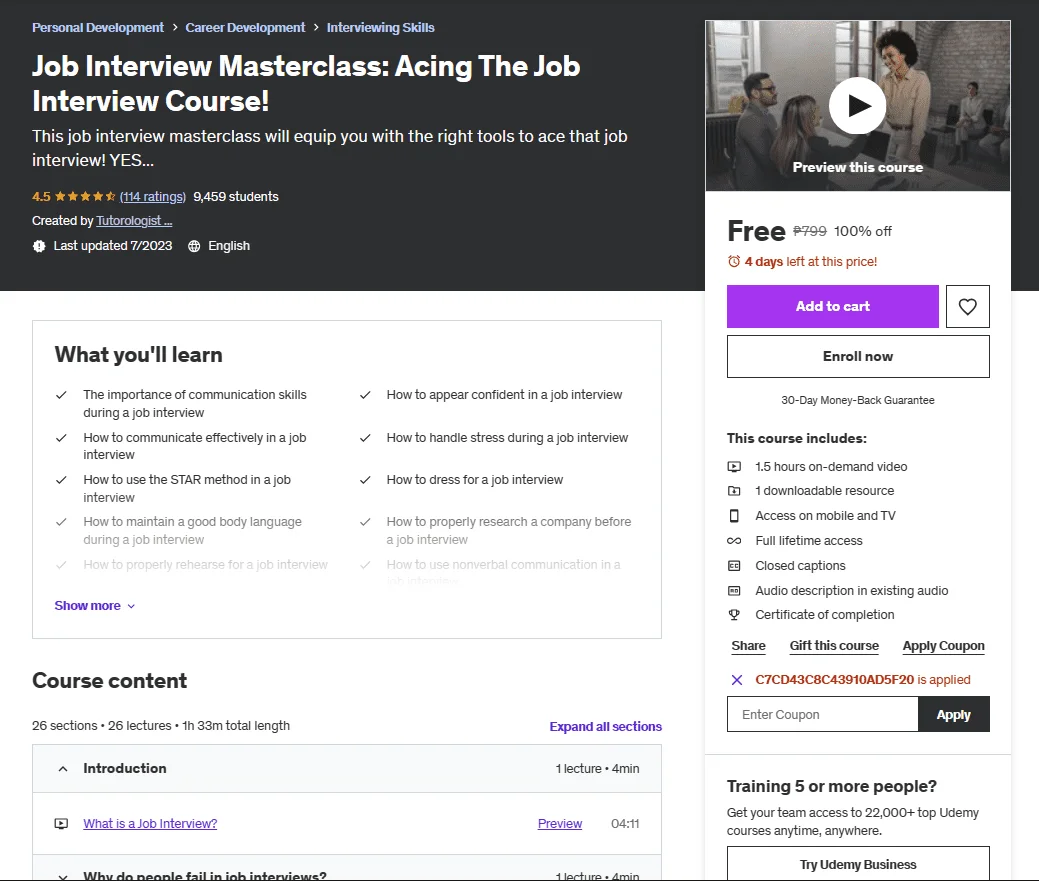Collapse the Introduction section
The image size is (1039, 881).
click(347, 769)
